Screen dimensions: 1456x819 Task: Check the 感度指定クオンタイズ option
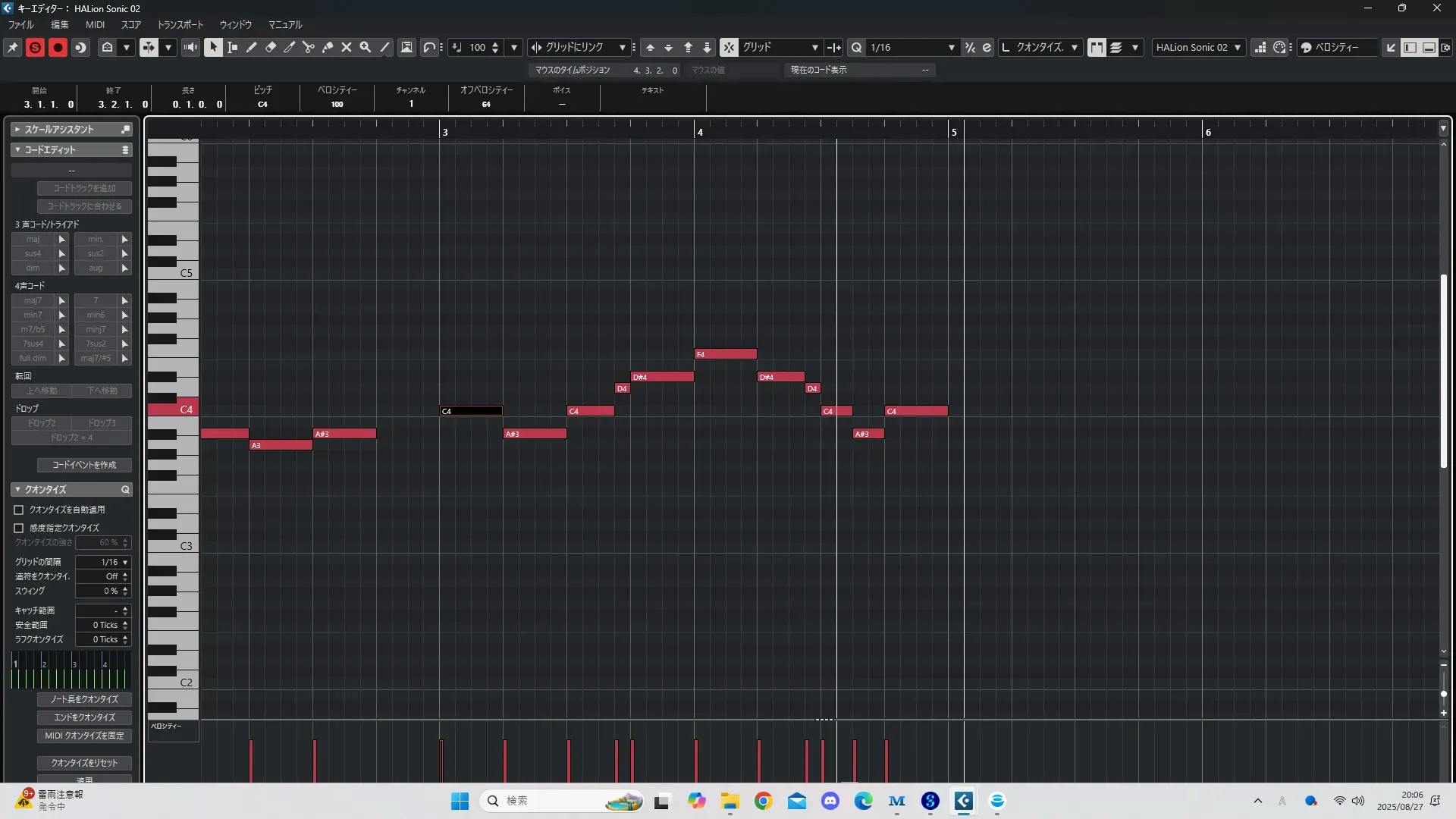point(19,528)
